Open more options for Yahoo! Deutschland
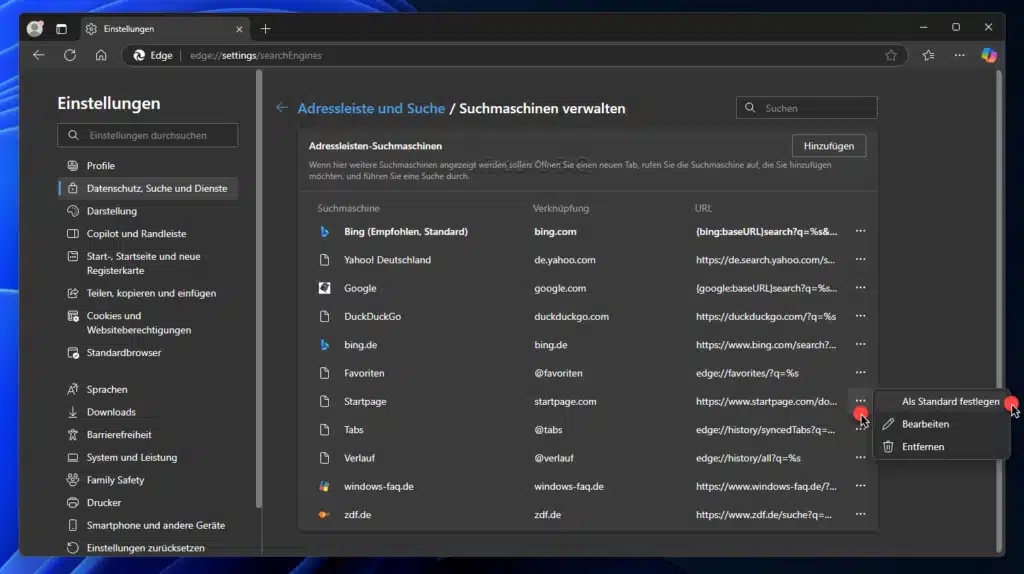1024x574 pixels. click(860, 259)
